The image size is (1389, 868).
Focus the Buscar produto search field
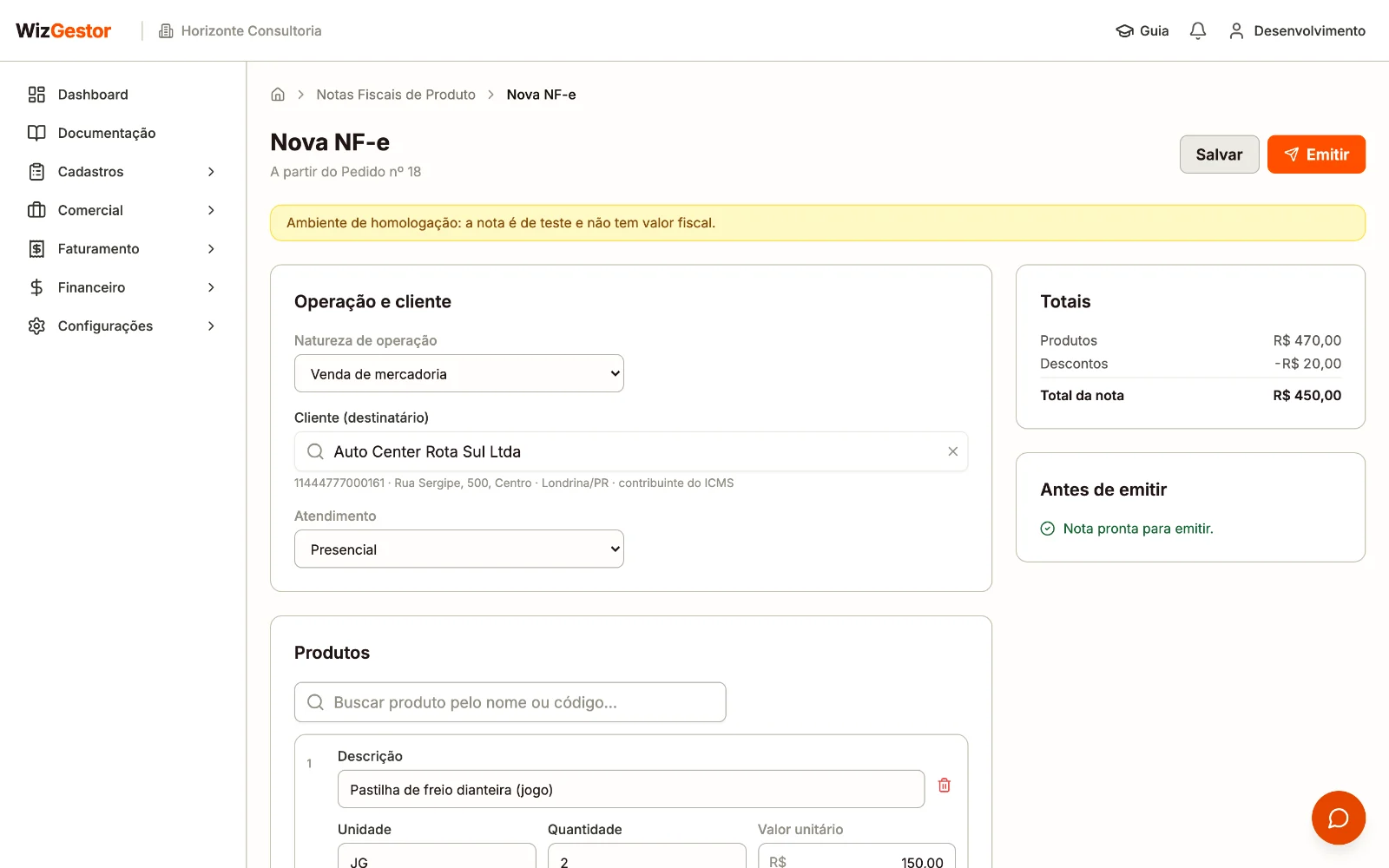[x=510, y=702]
